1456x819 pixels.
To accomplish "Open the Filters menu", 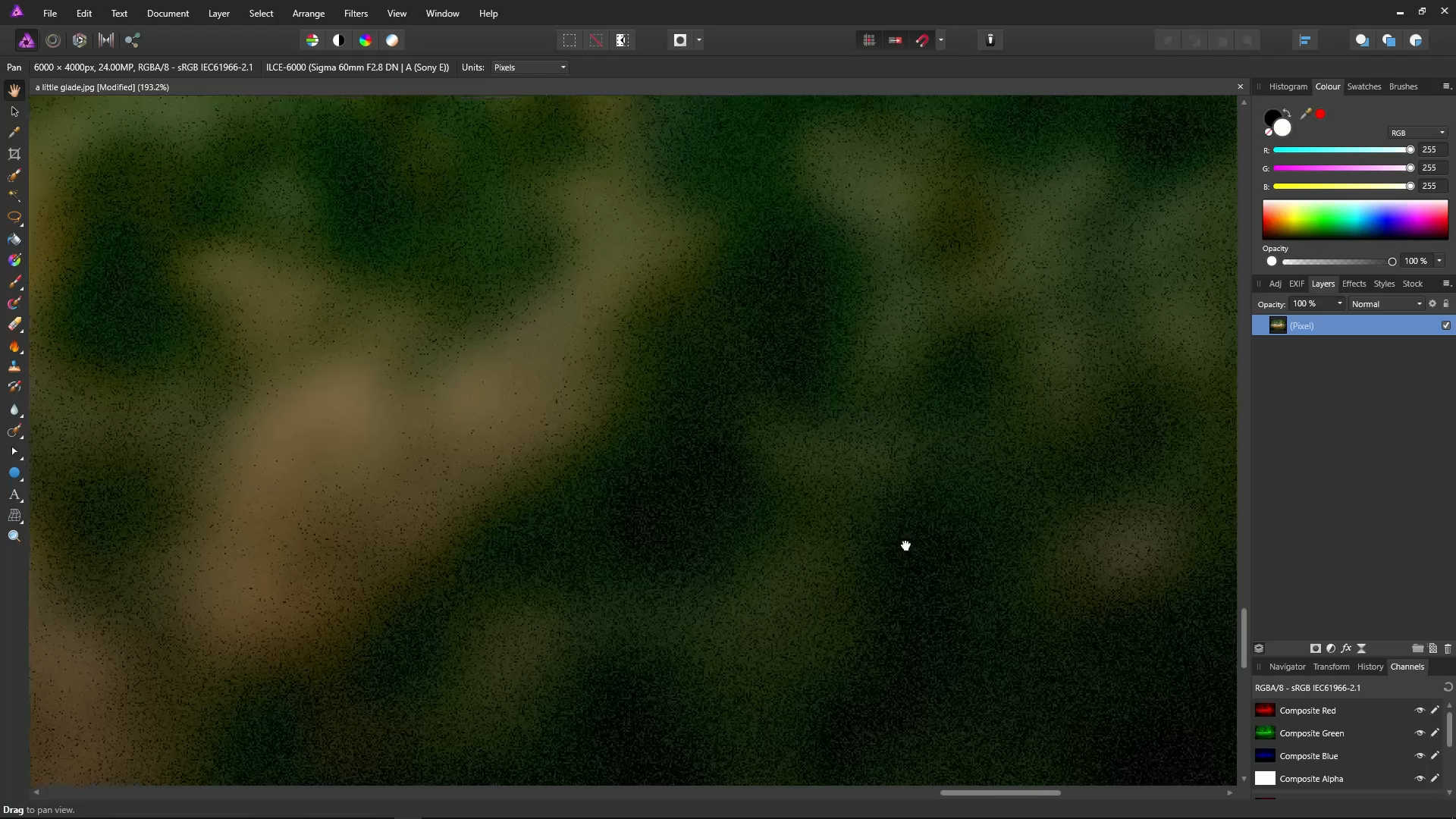I will coord(356,14).
